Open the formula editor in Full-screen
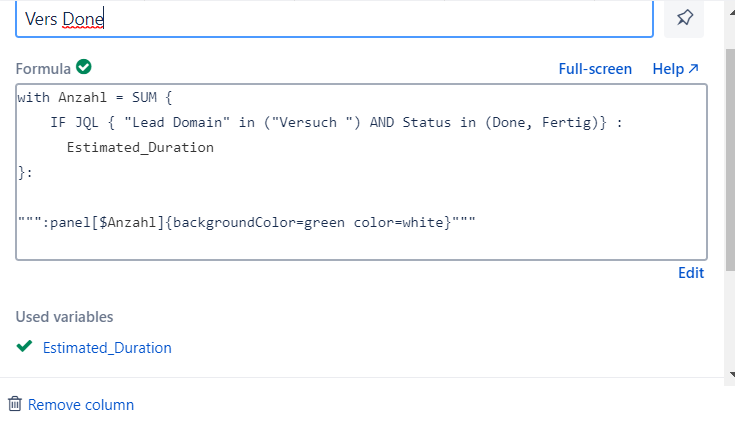This screenshot has height=421, width=735. 595,69
